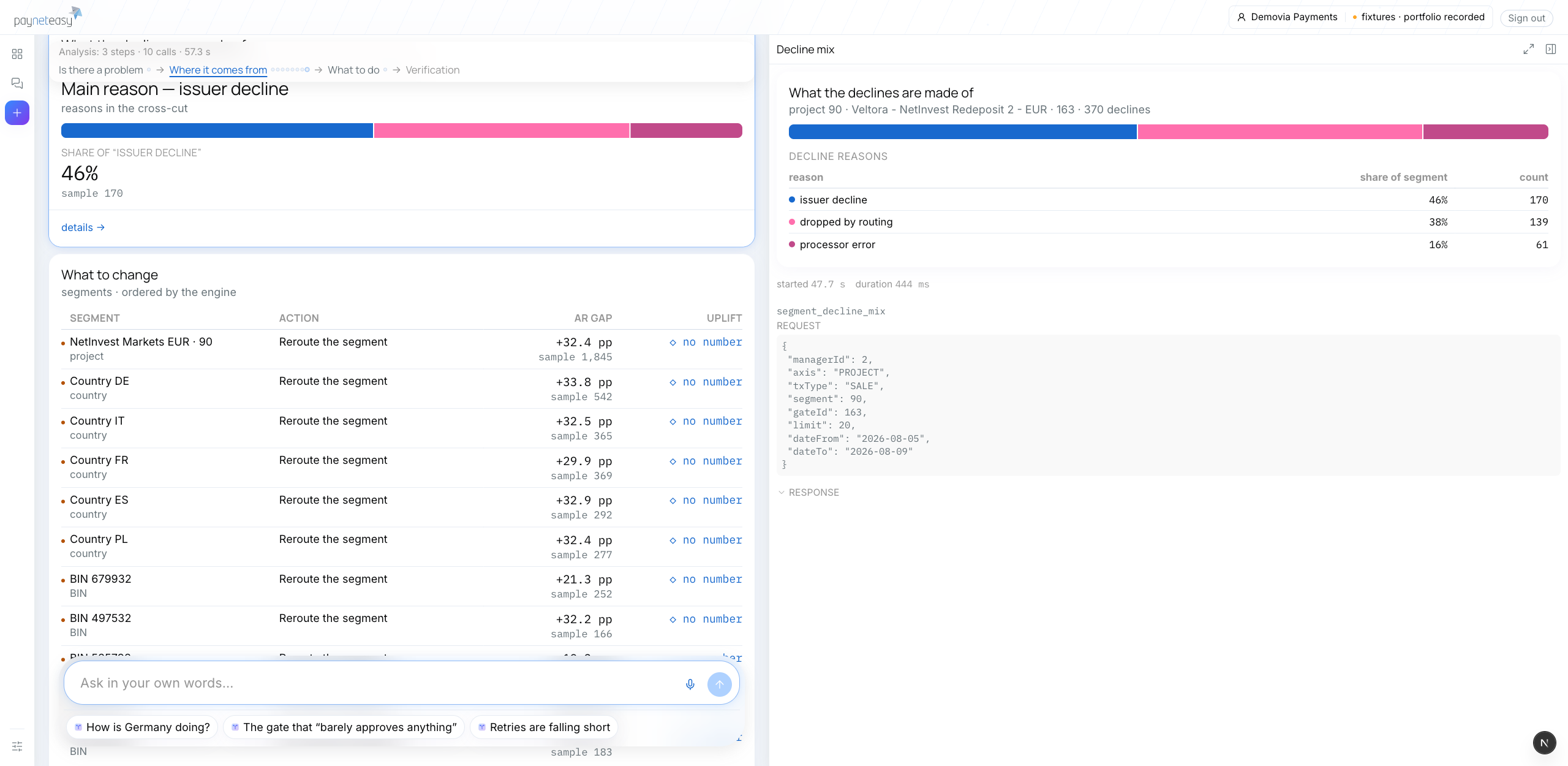The image size is (1568, 766).
Task: Click the "dropped by routing" reason row
Action: 1169,222
